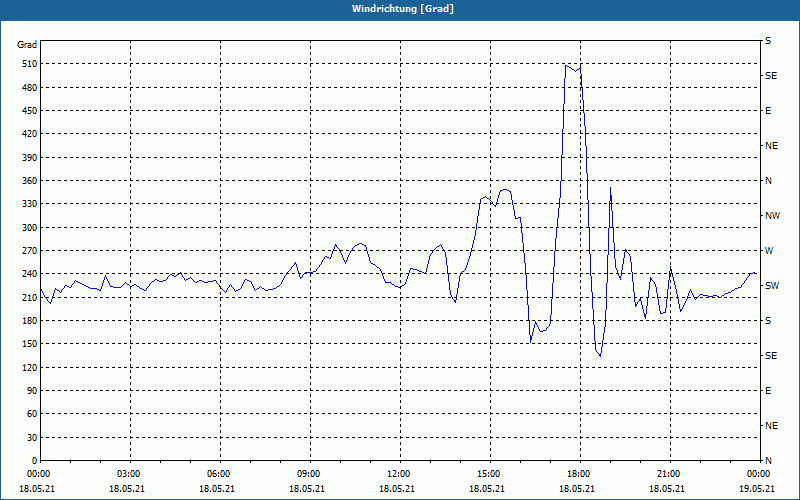800x500 pixels.
Task: Select the 18.05.21 date under 03:00
Action: [x=126, y=488]
